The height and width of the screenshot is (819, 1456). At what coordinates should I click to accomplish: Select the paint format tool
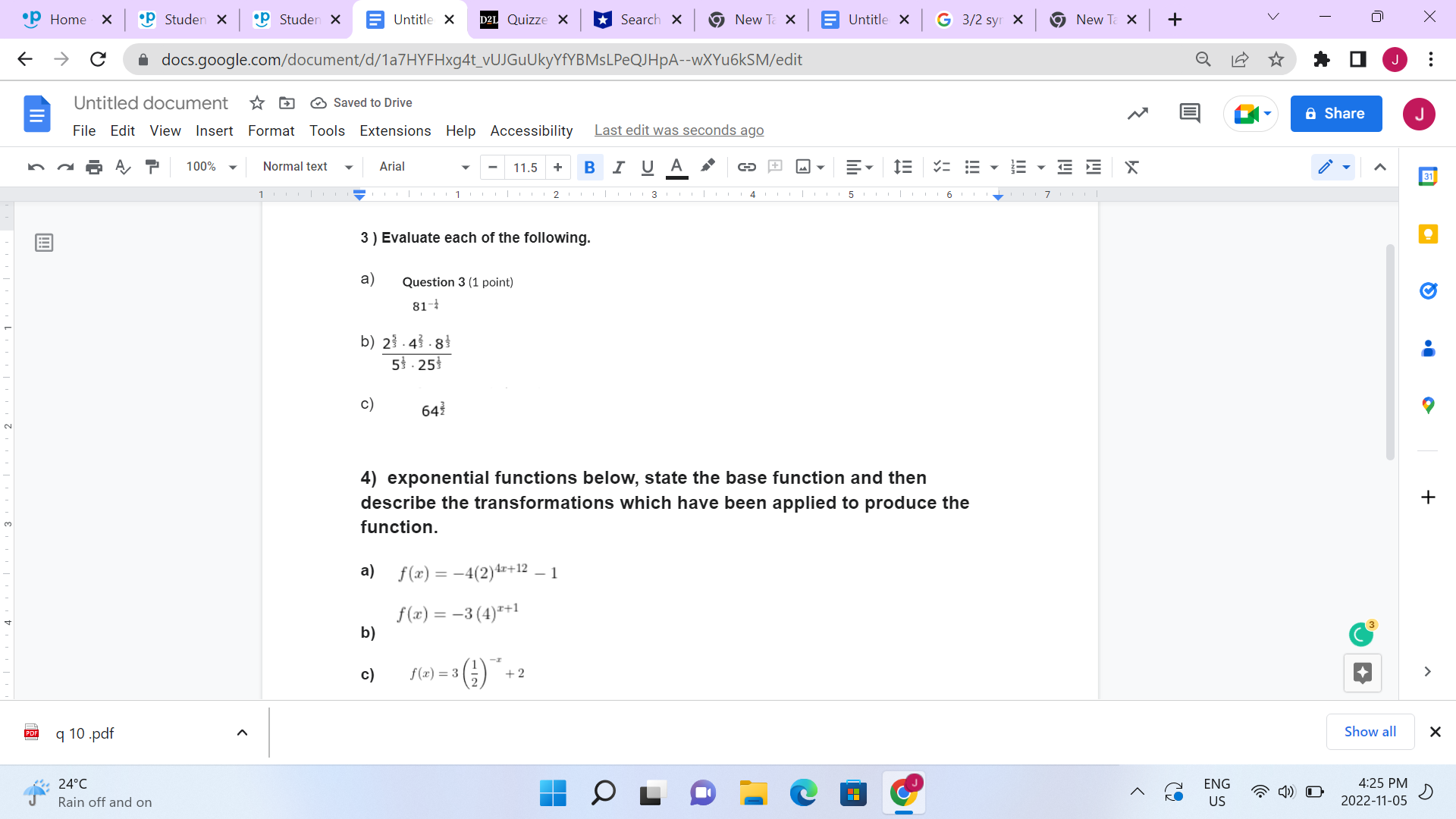click(152, 167)
